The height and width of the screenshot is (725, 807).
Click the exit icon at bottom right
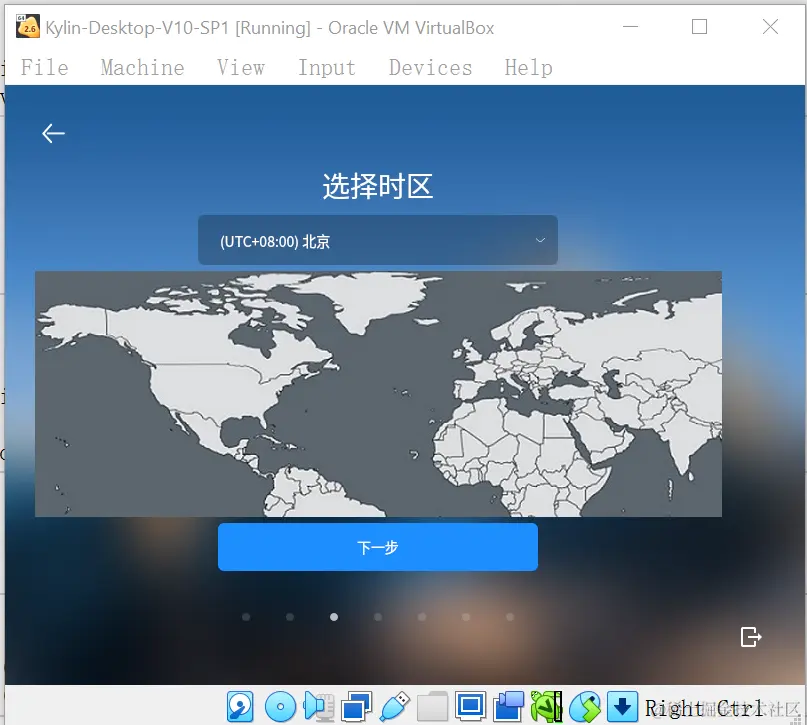tap(750, 637)
